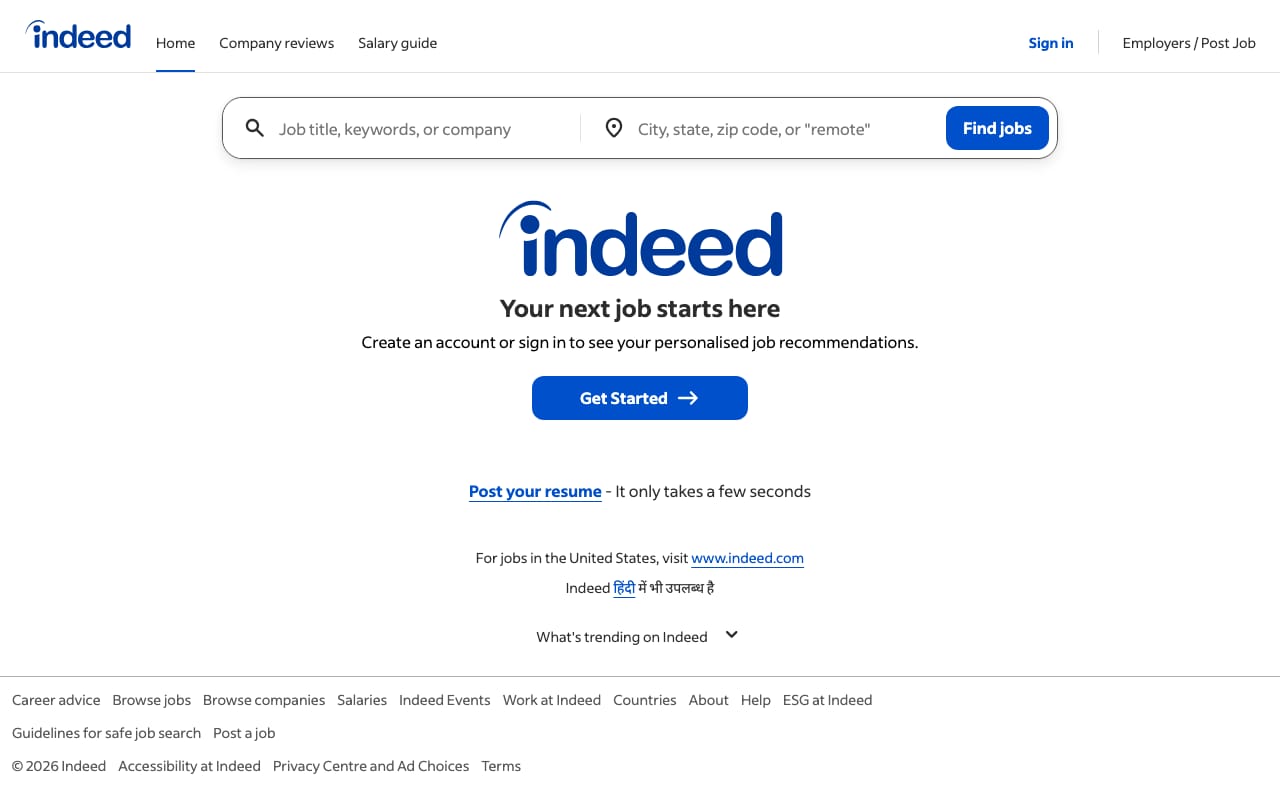The width and height of the screenshot is (1280, 800).
Task: Click the magnifying glass search icon
Action: pyautogui.click(x=255, y=128)
